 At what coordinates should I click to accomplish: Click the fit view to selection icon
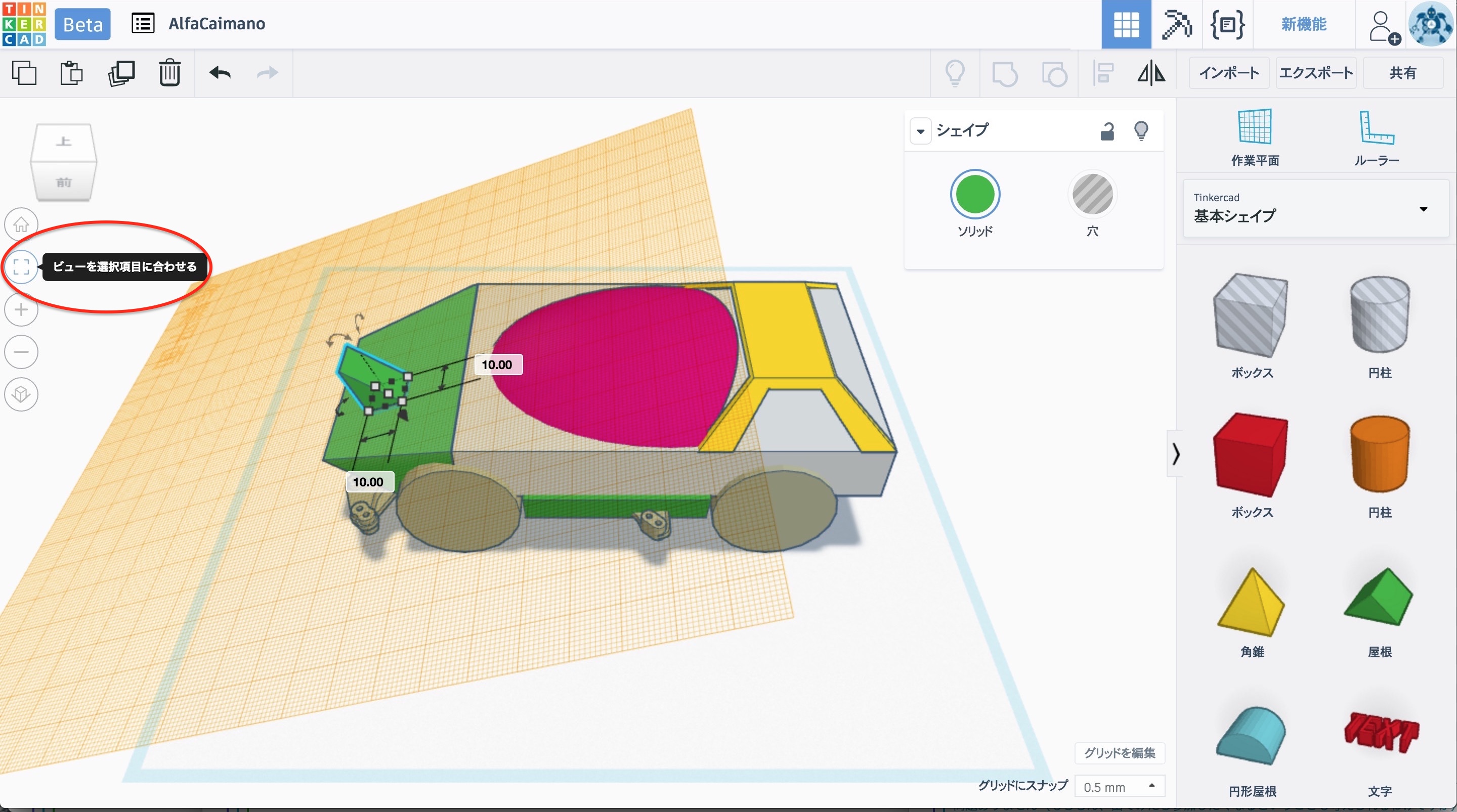pyautogui.click(x=21, y=266)
